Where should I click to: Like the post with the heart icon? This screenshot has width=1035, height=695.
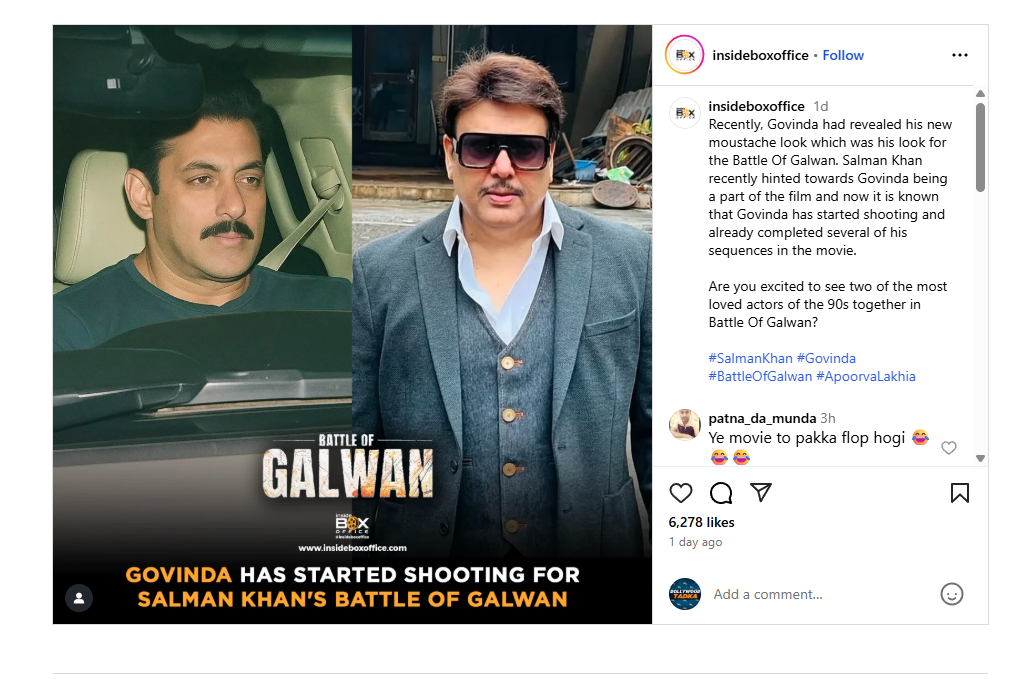(681, 493)
